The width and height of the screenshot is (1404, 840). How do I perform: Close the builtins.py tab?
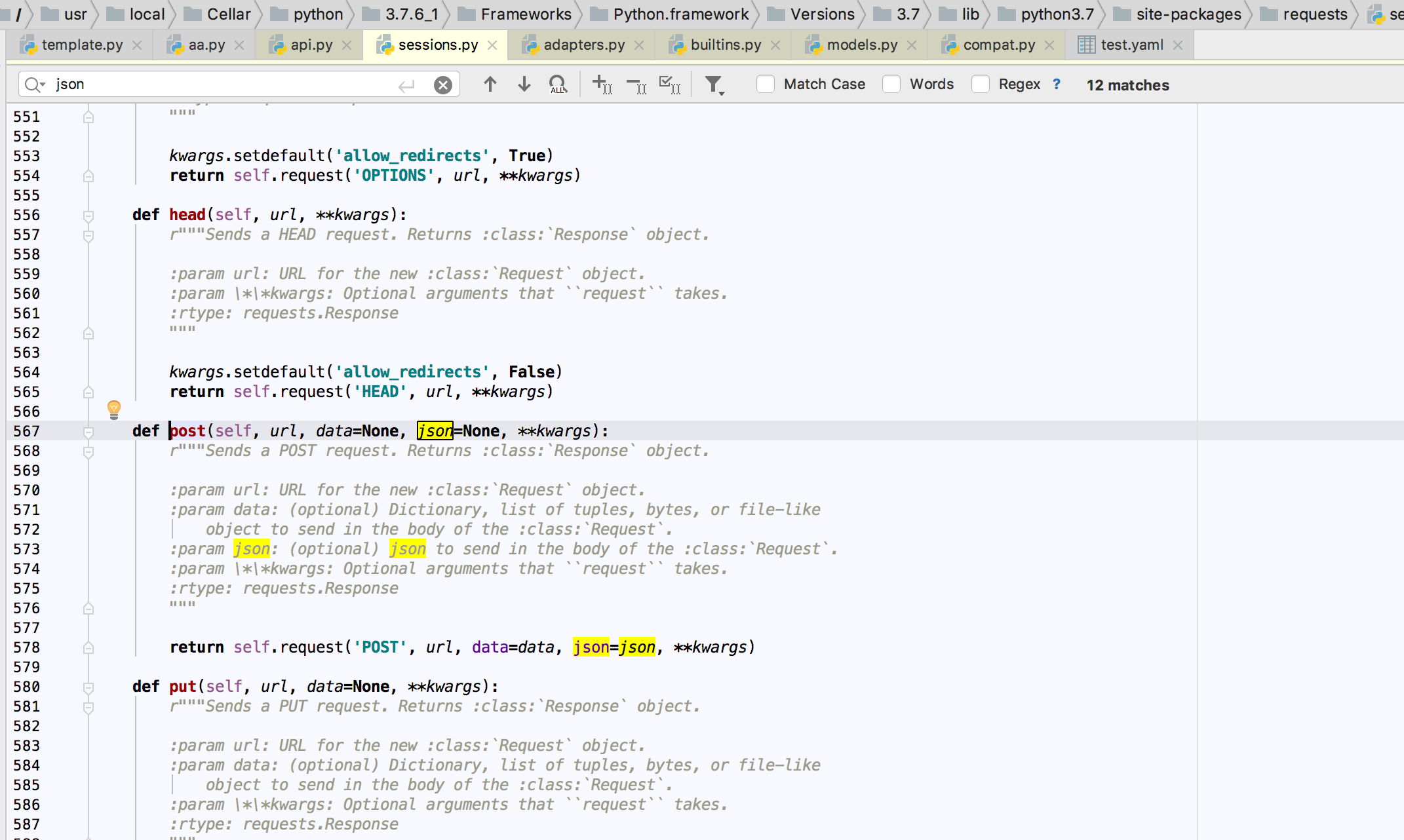point(775,45)
